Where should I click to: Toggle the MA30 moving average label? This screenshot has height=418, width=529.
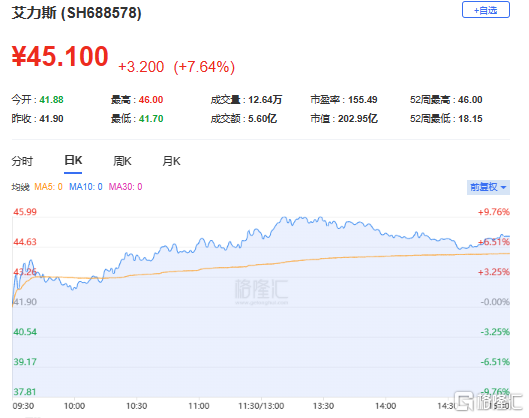pos(126,187)
